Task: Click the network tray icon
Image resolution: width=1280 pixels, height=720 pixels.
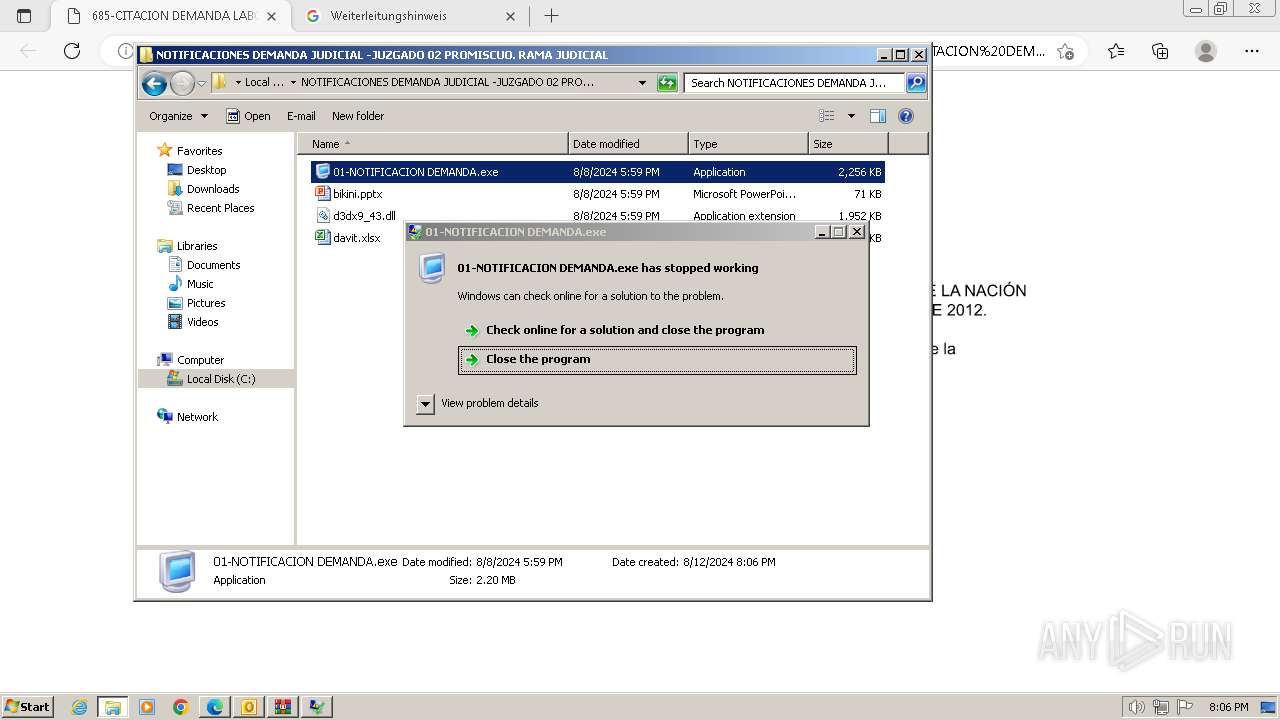Action: point(1161,707)
